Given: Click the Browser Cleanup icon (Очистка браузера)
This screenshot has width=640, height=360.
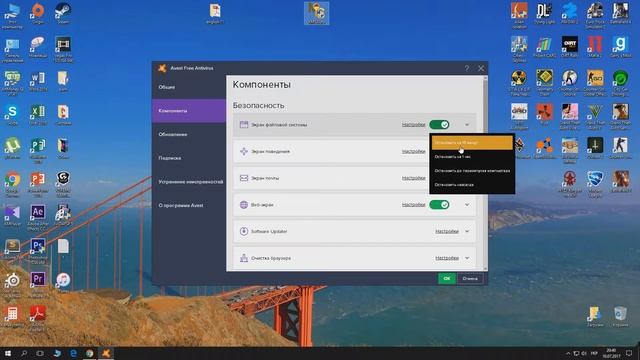Looking at the screenshot, I should pyautogui.click(x=244, y=258).
